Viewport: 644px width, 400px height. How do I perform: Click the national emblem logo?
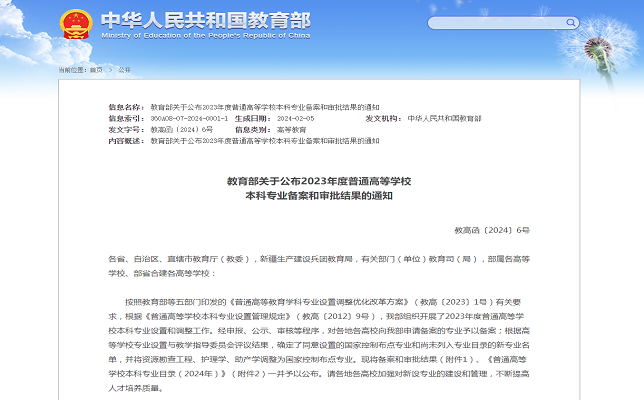(72, 24)
